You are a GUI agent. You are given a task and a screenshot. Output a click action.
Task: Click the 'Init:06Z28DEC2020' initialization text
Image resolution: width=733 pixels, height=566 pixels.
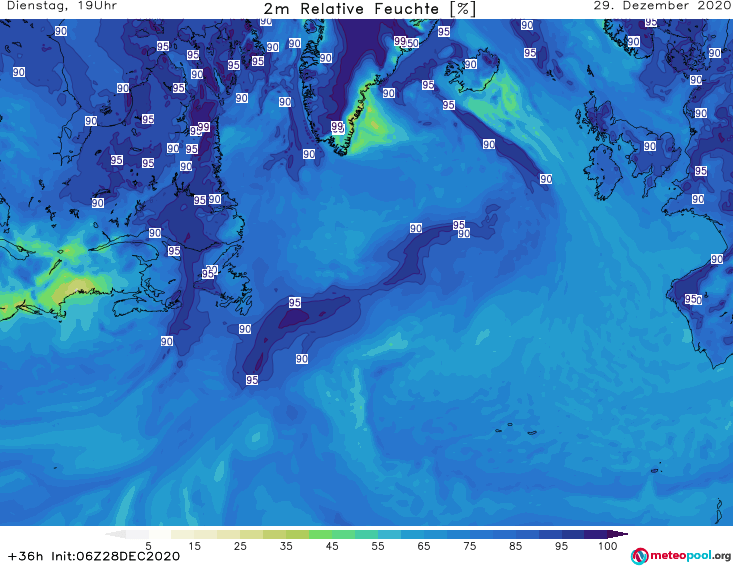pyautogui.click(x=115, y=556)
